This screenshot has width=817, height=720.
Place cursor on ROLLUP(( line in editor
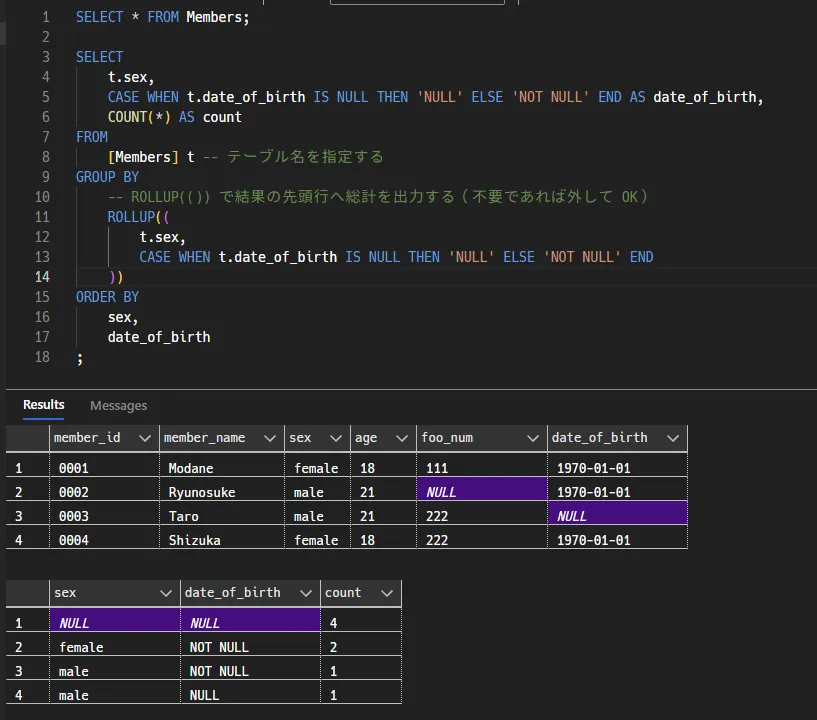click(x=138, y=217)
